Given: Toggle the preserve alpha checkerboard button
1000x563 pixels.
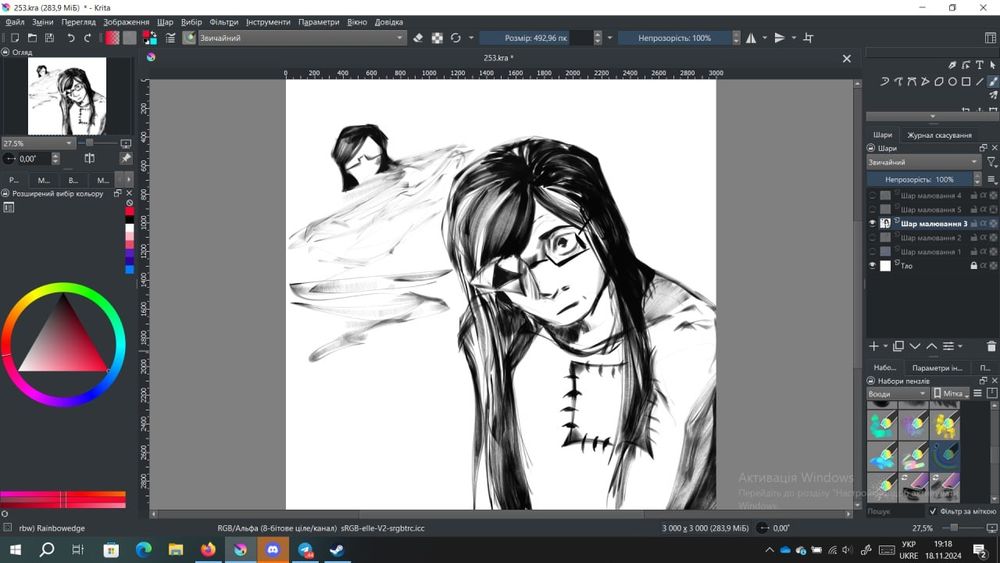Looking at the screenshot, I should (x=437, y=38).
